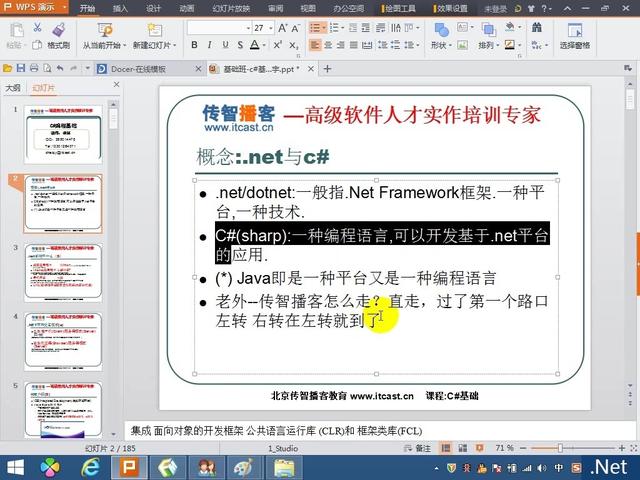Toggle right text alignment
The width and height of the screenshot is (640, 480).
340,45
